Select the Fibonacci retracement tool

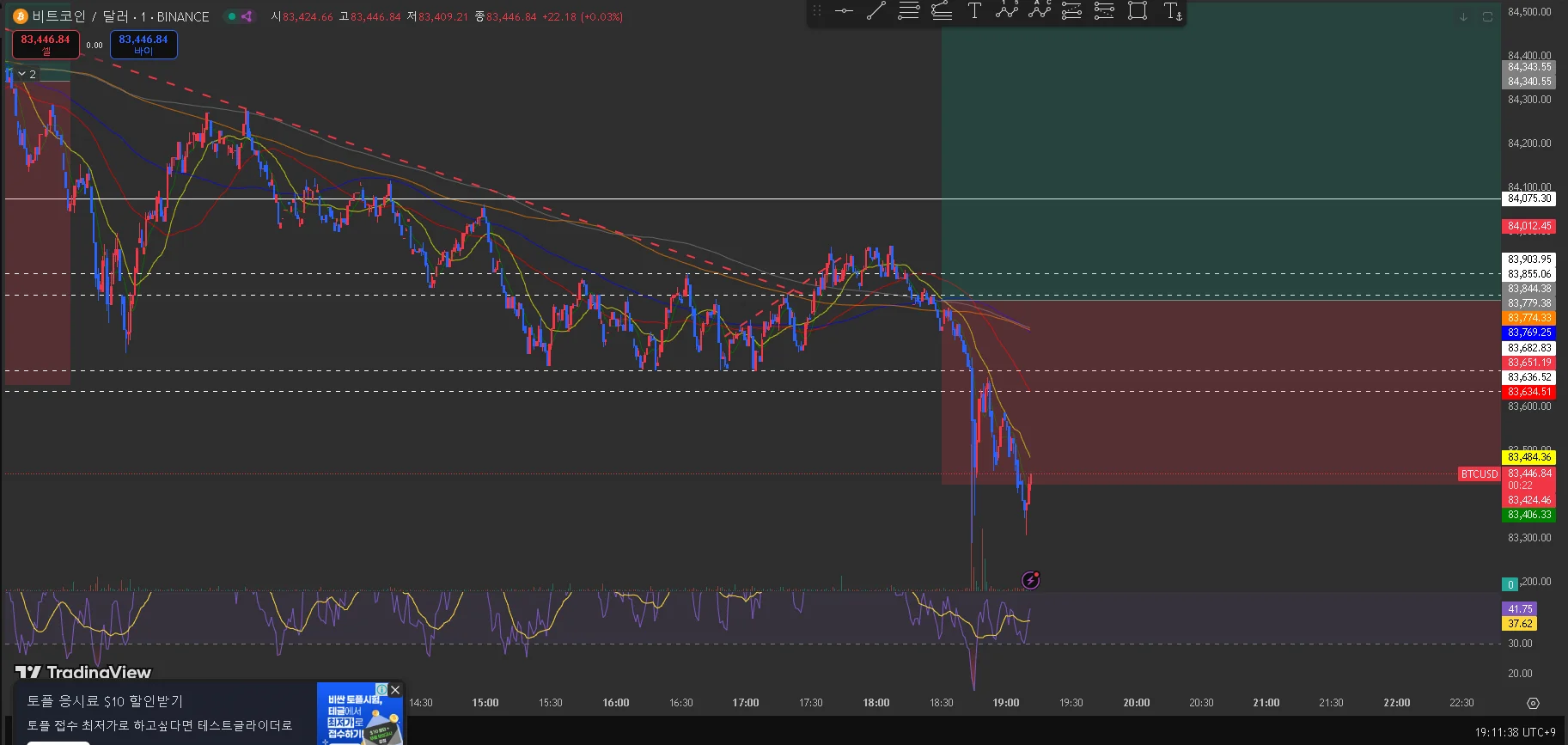click(909, 11)
